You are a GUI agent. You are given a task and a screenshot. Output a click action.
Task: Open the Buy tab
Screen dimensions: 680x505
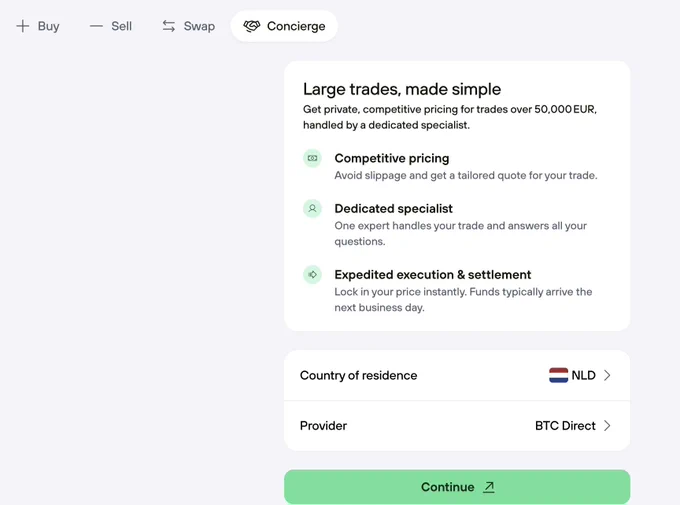tap(38, 26)
